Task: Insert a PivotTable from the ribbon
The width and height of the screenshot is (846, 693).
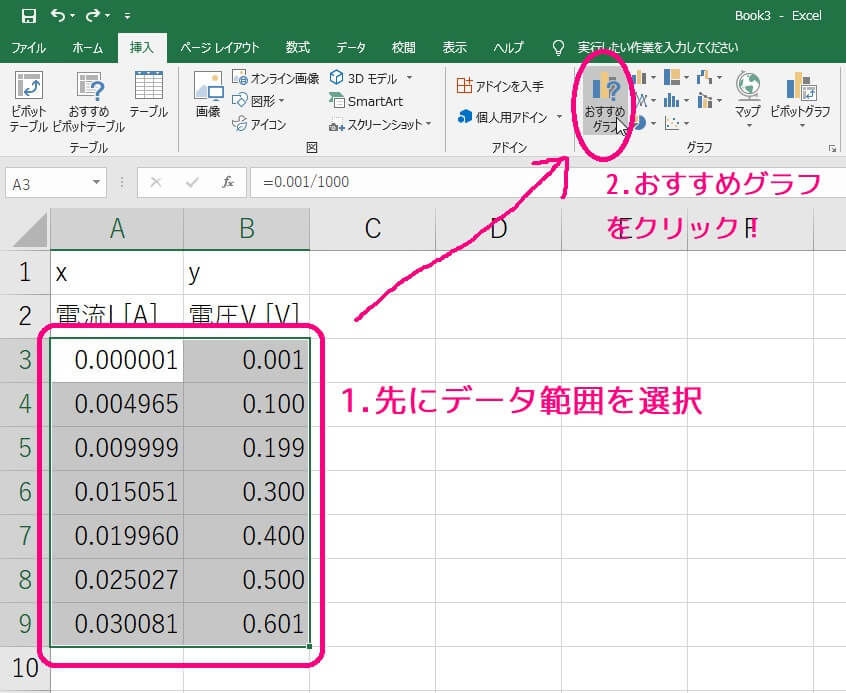Action: click(28, 101)
